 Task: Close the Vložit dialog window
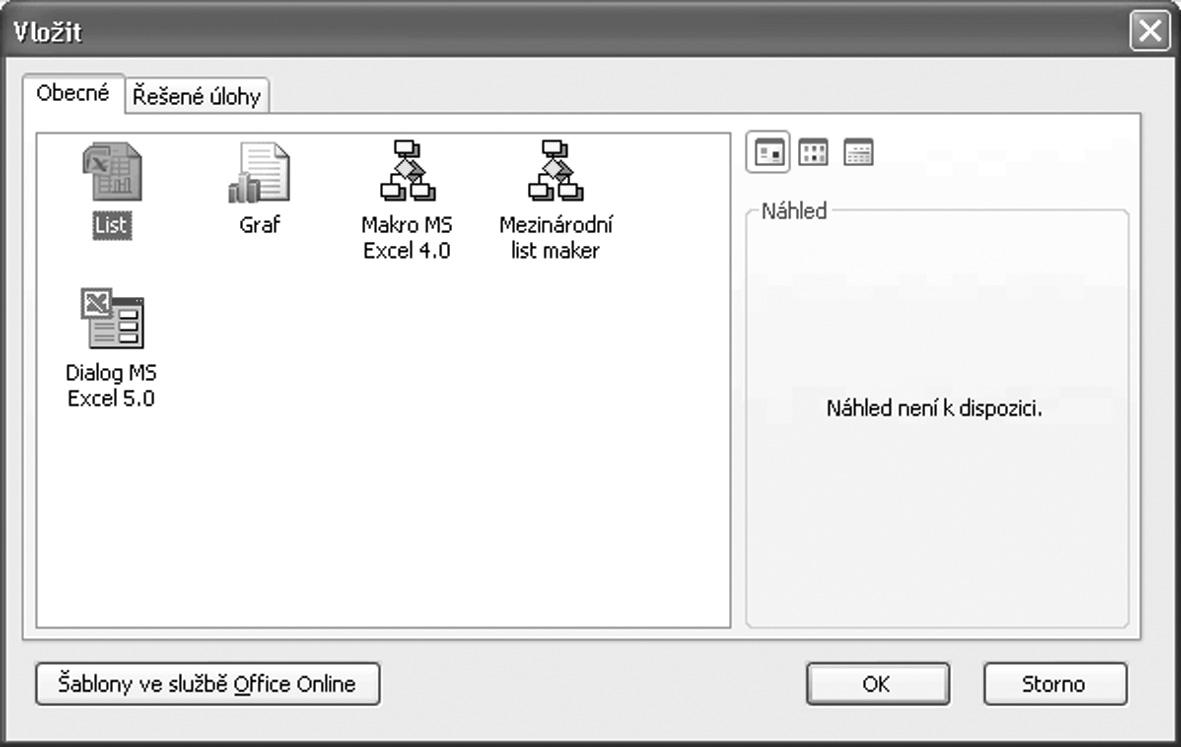[1150, 32]
